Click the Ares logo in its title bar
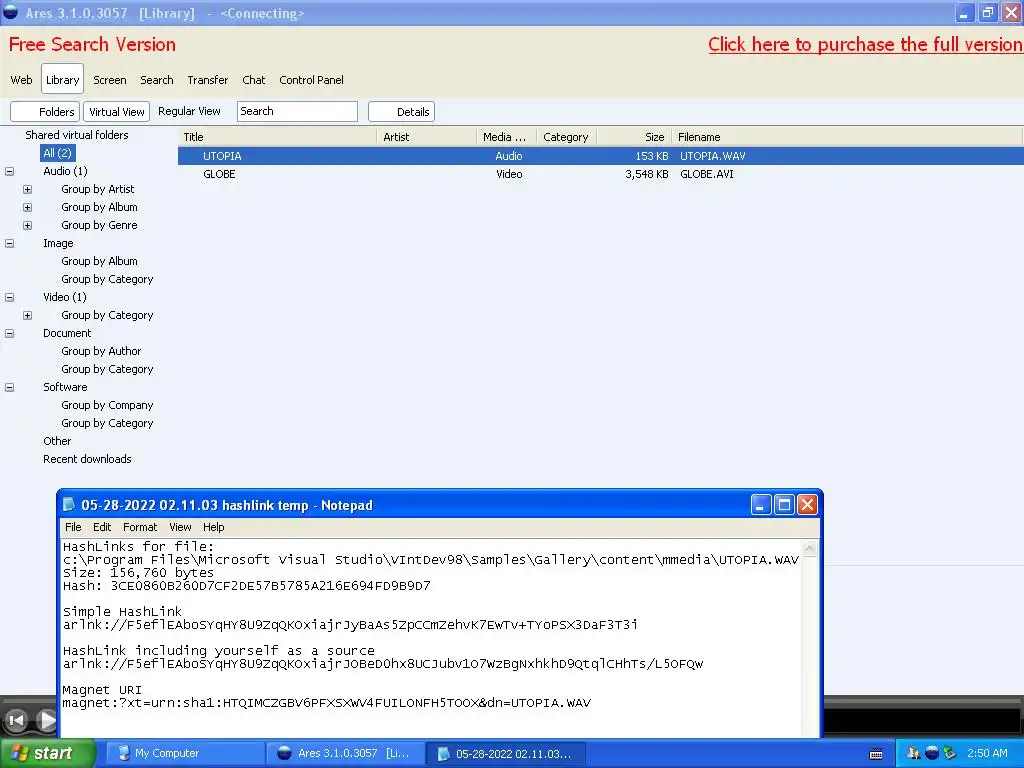This screenshot has height=768, width=1024. click(x=10, y=12)
